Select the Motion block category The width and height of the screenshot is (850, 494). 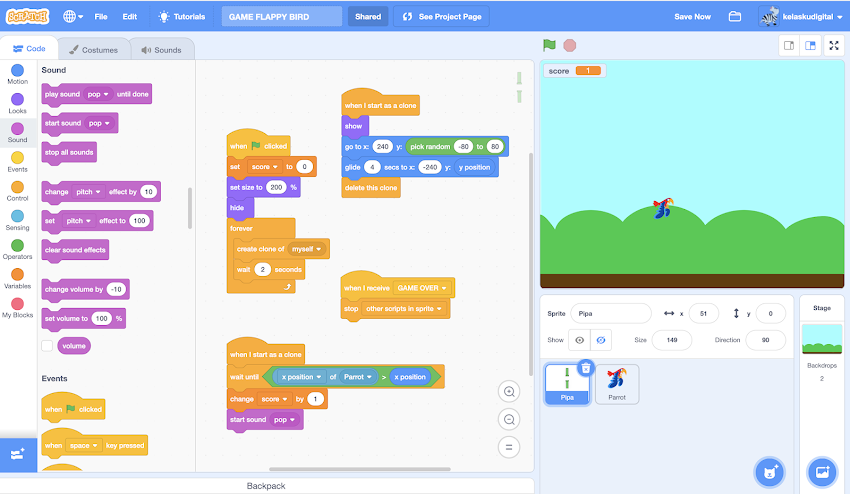pos(17,74)
